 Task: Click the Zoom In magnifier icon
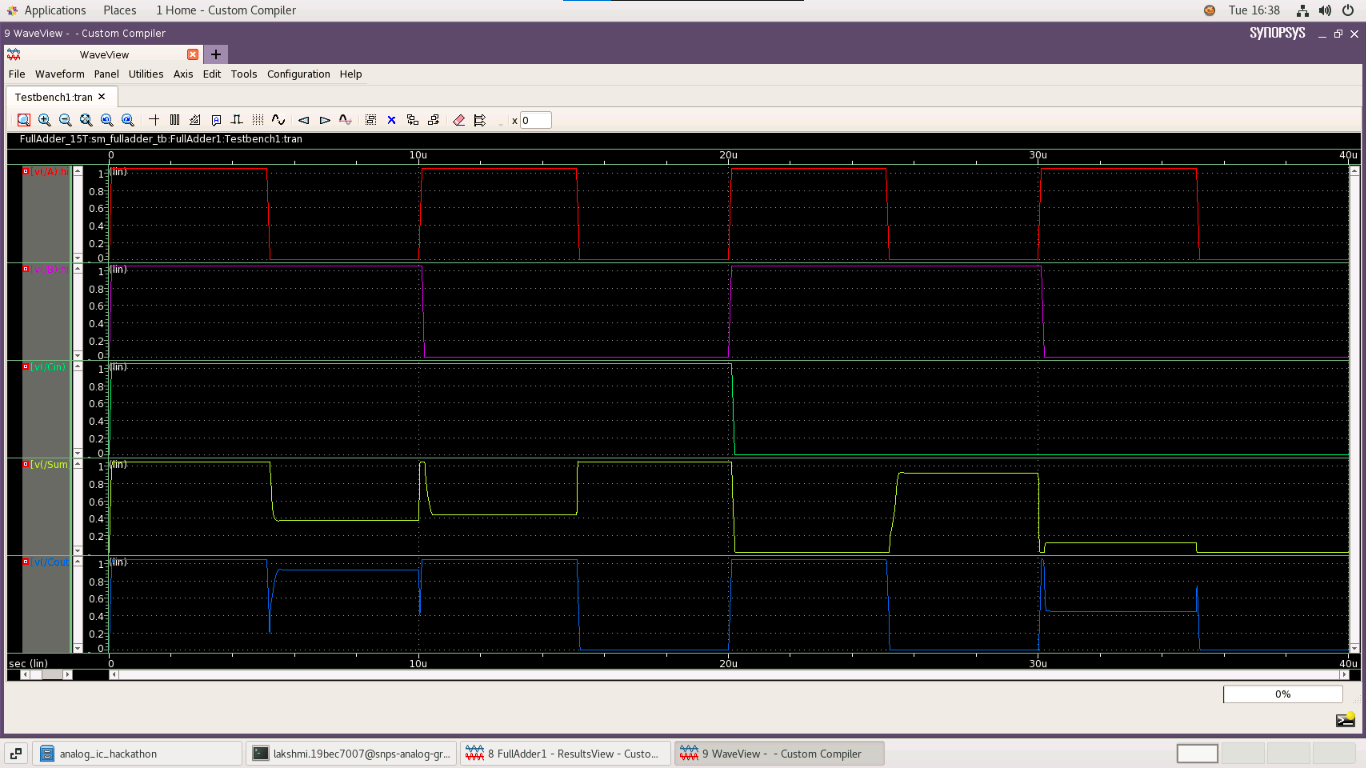point(44,119)
